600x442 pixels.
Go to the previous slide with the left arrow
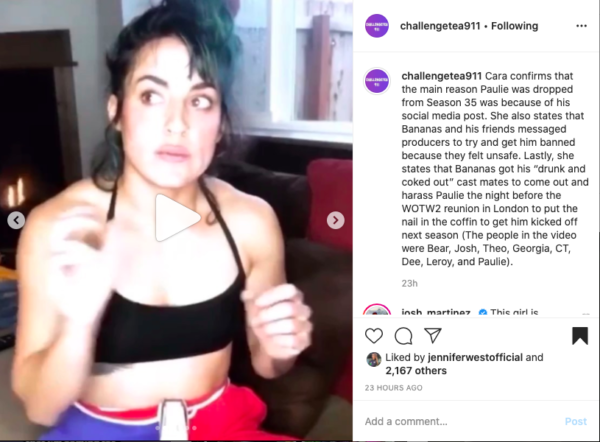[16, 220]
